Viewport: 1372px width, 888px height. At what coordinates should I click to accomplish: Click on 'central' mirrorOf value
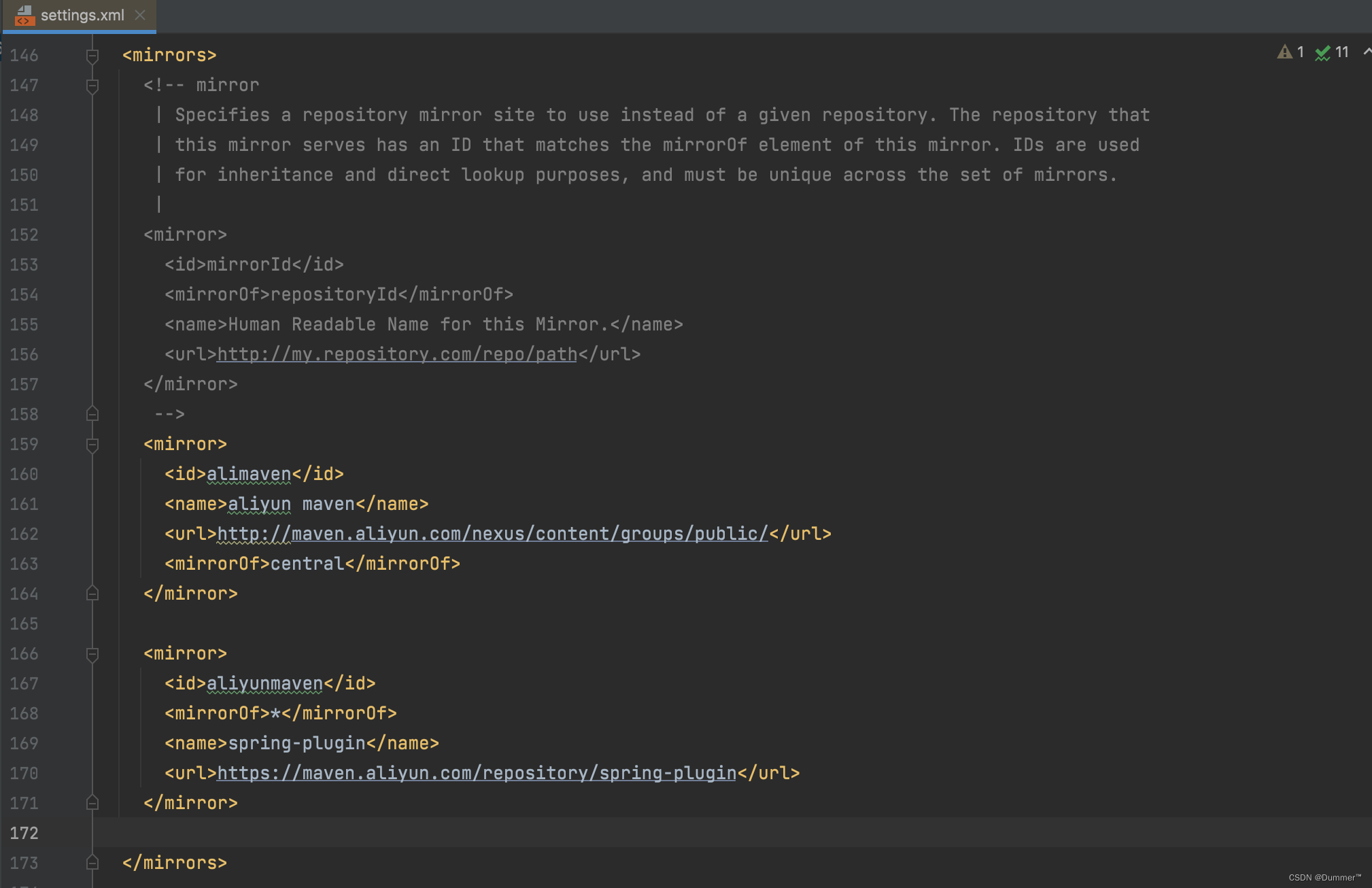coord(307,564)
